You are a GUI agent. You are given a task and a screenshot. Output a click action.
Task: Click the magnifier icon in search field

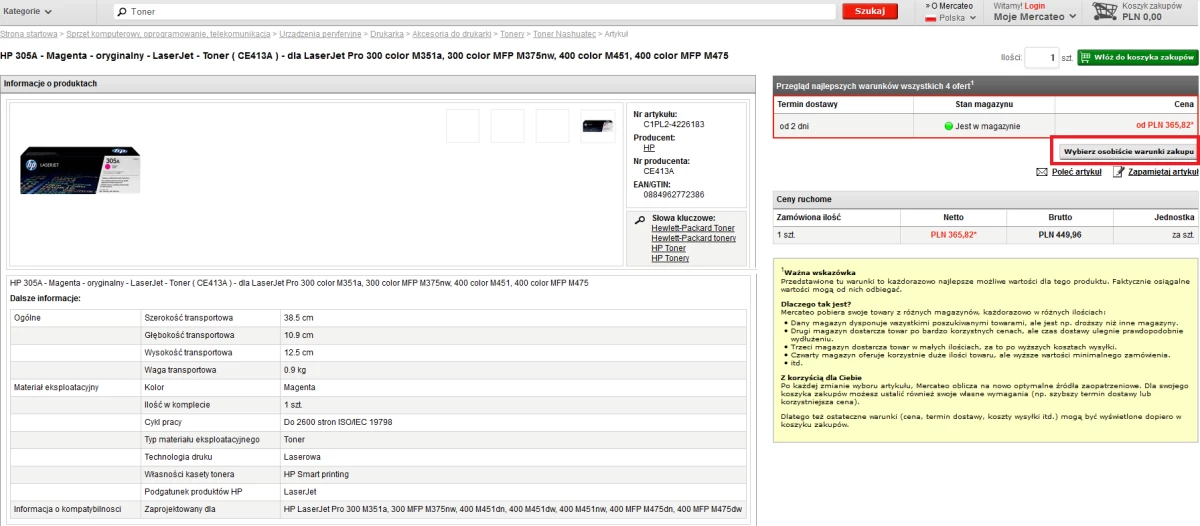[122, 12]
